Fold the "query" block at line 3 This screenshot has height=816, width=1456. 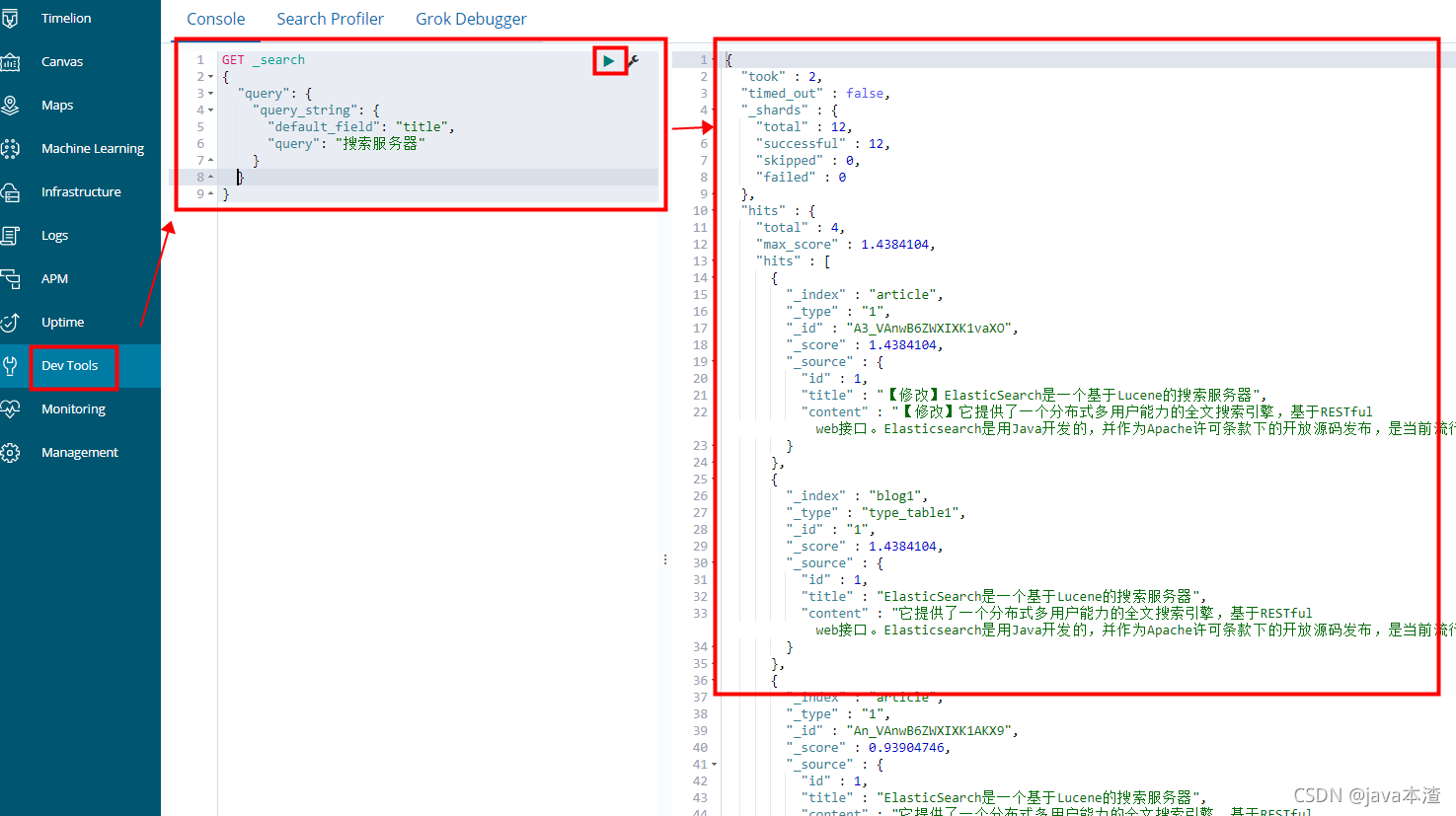pyautogui.click(x=211, y=94)
